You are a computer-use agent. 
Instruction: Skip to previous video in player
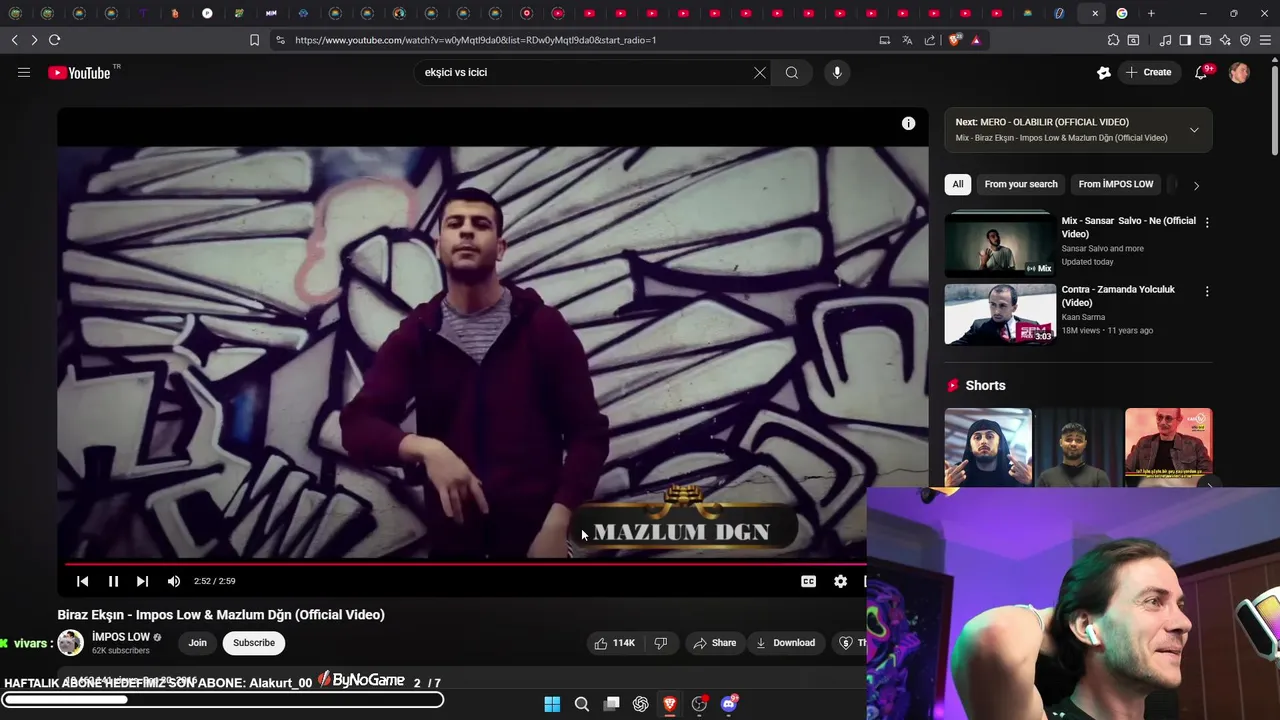click(83, 581)
